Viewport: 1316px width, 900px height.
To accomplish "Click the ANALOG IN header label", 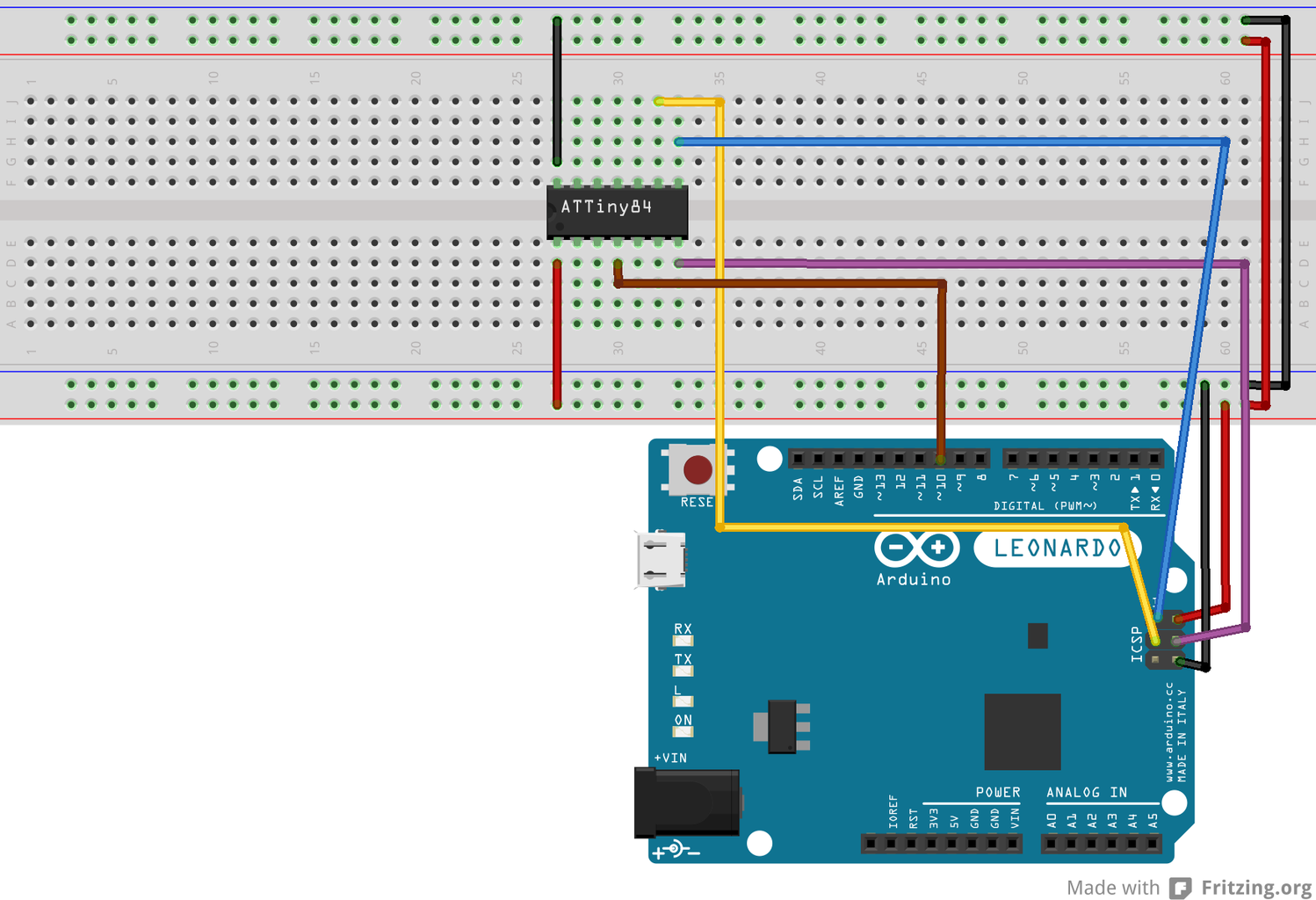I will point(1086,792).
